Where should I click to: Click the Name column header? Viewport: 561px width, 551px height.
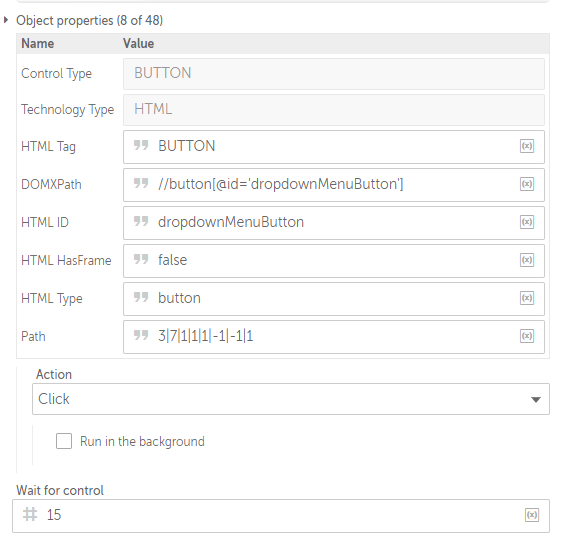[38, 44]
